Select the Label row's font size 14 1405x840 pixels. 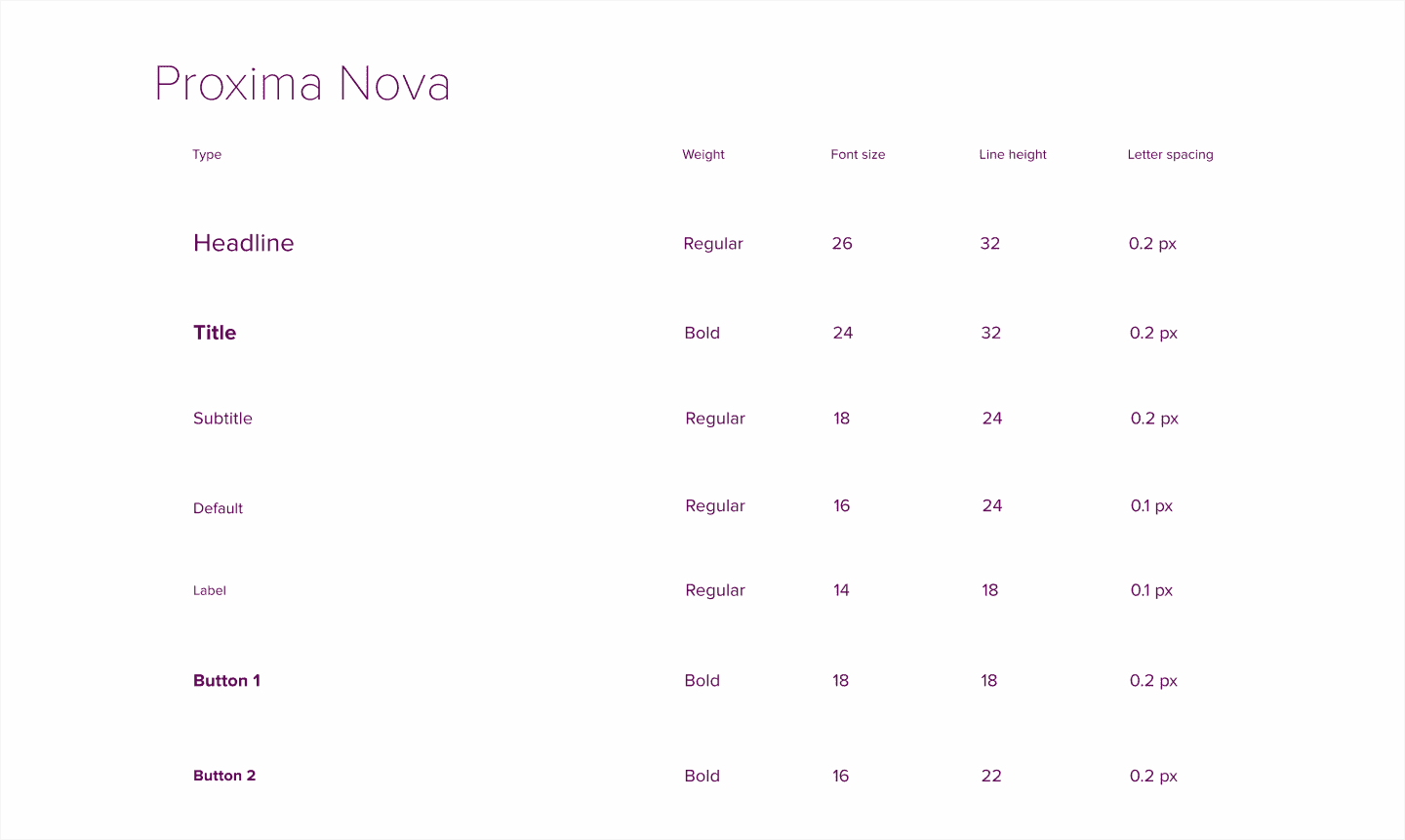(841, 590)
